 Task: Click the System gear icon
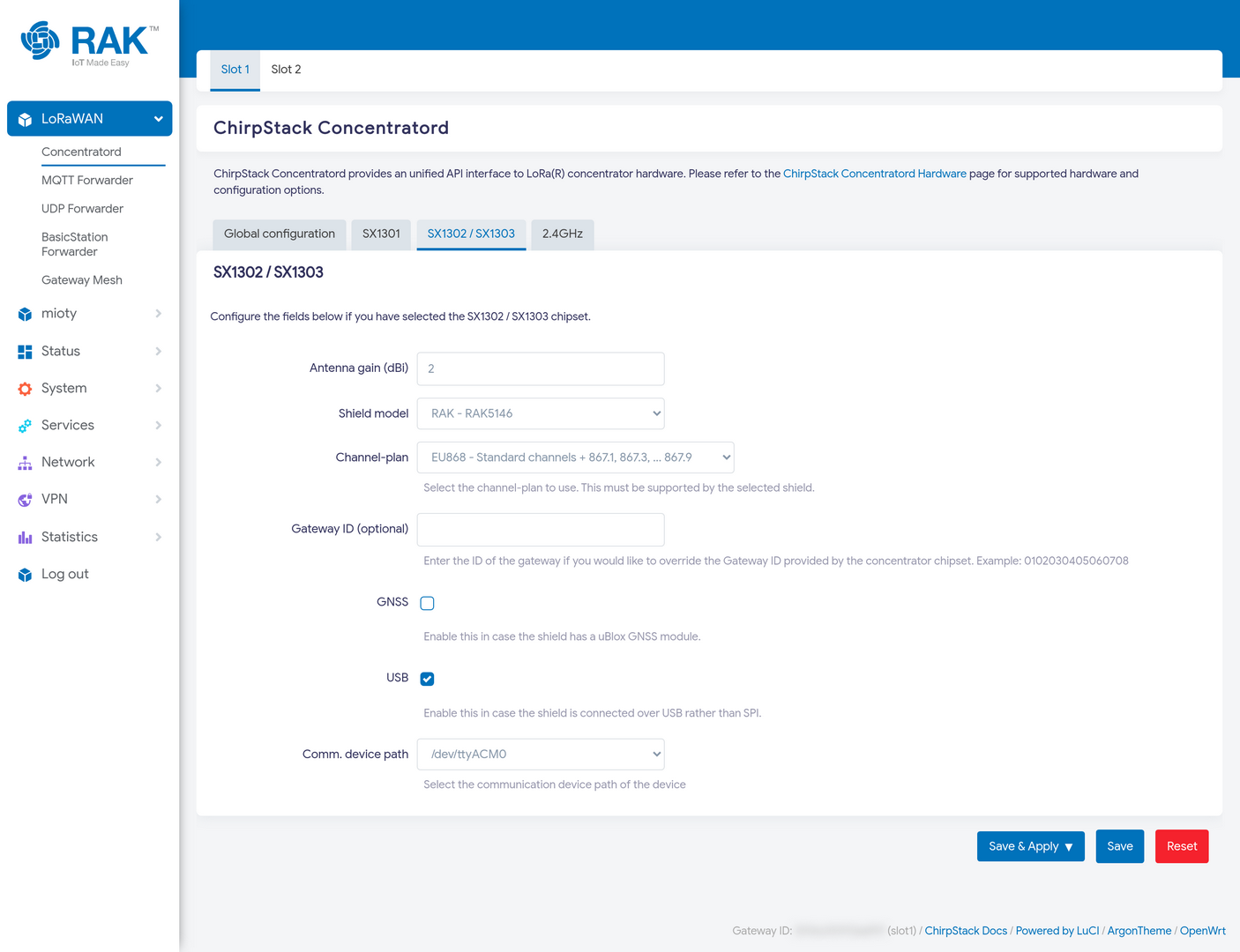click(x=25, y=389)
